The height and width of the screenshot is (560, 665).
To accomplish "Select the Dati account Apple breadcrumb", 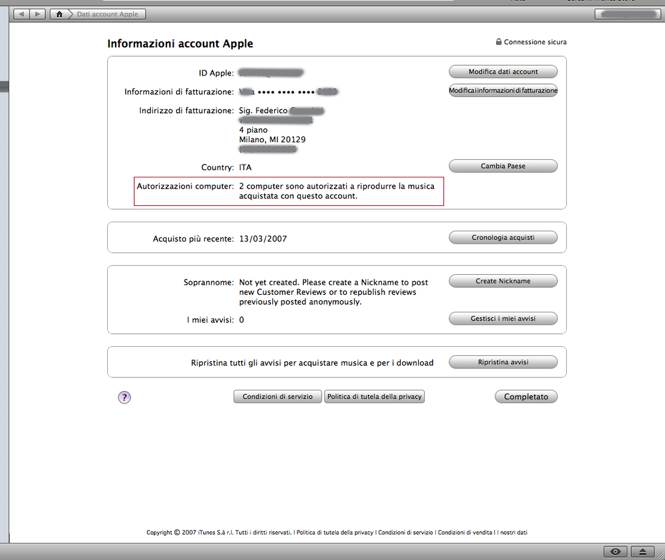I will (108, 14).
